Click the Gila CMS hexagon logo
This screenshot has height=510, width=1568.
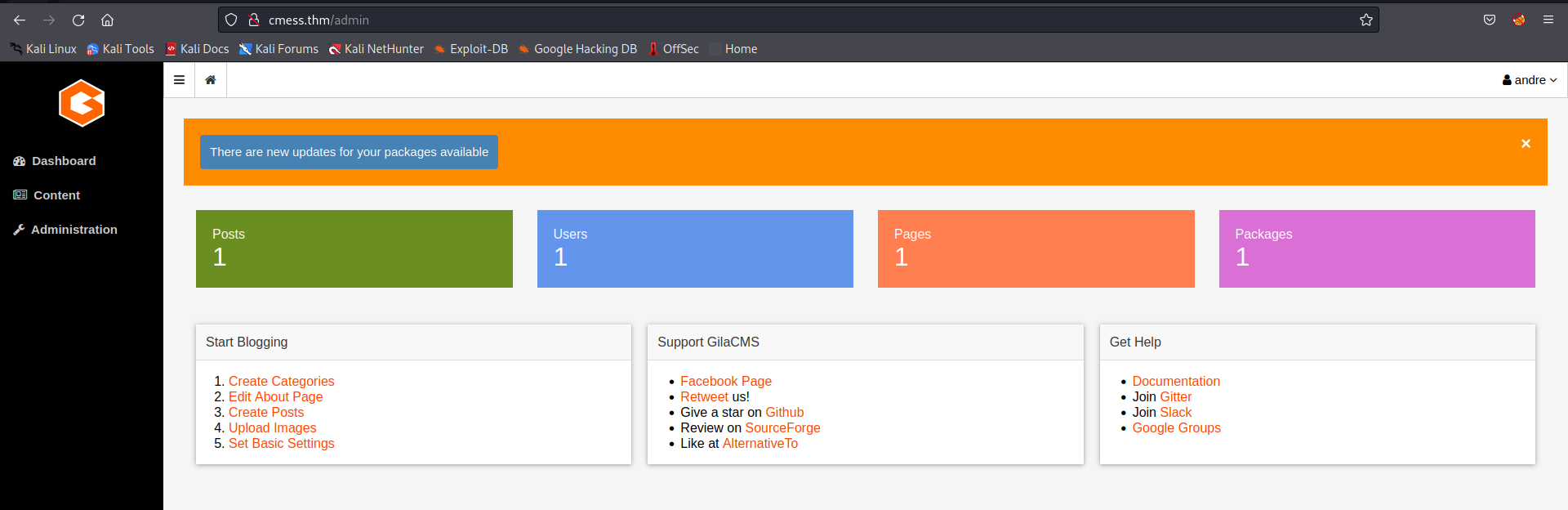82,103
